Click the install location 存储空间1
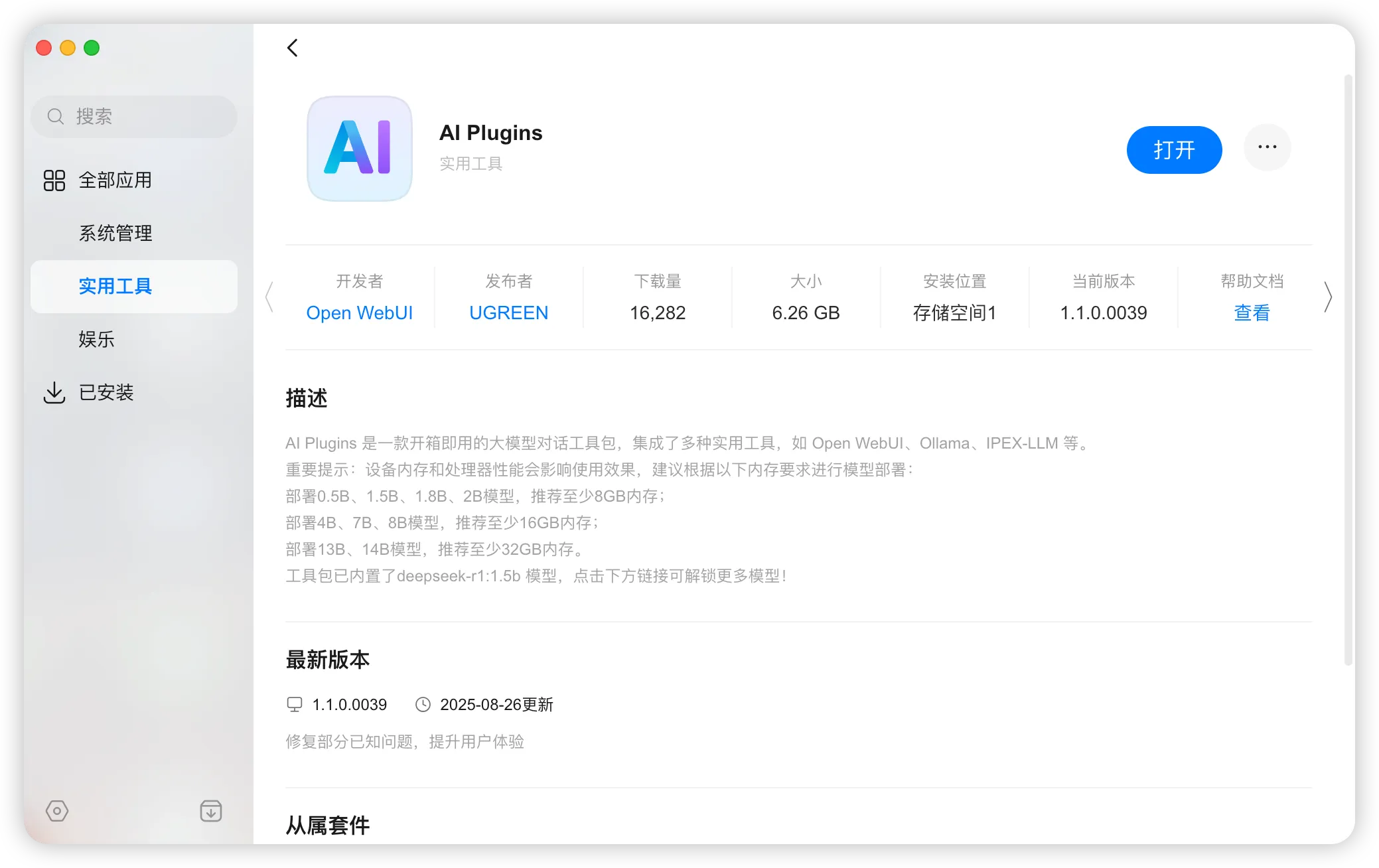This screenshot has height=868, width=1379. click(x=955, y=313)
